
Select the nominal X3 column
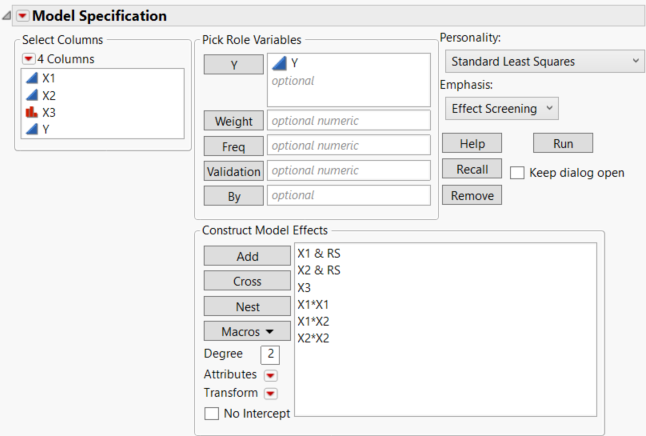(48, 112)
